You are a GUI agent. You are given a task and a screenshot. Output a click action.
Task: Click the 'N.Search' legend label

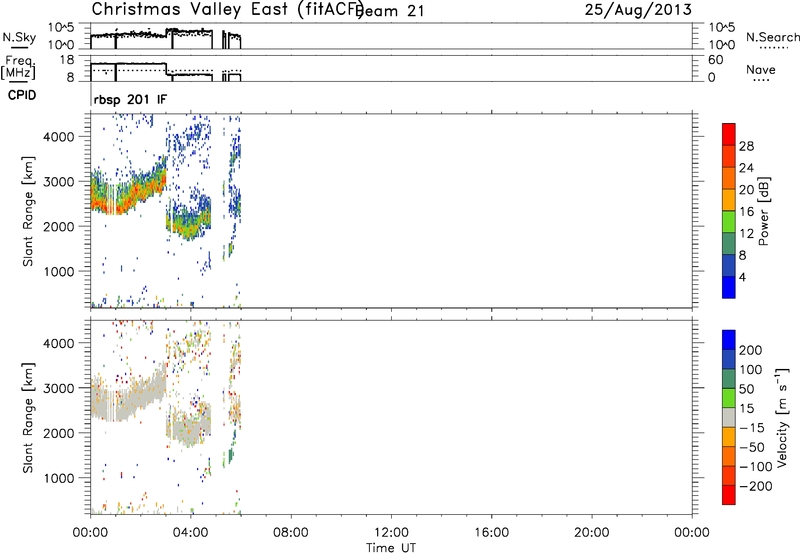click(x=773, y=37)
